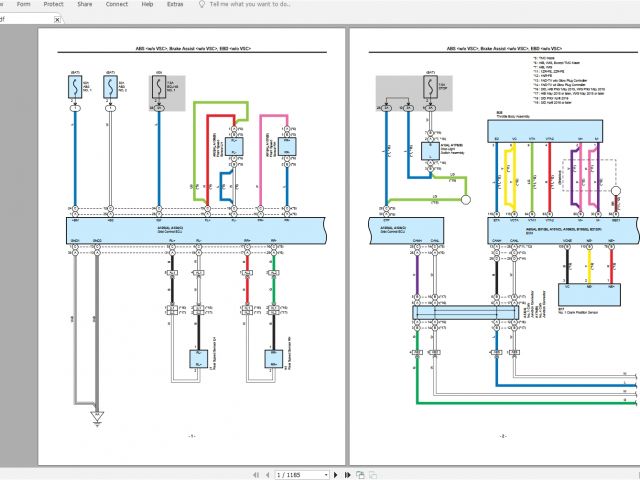Select the Connect ribbon tab

[116, 4]
